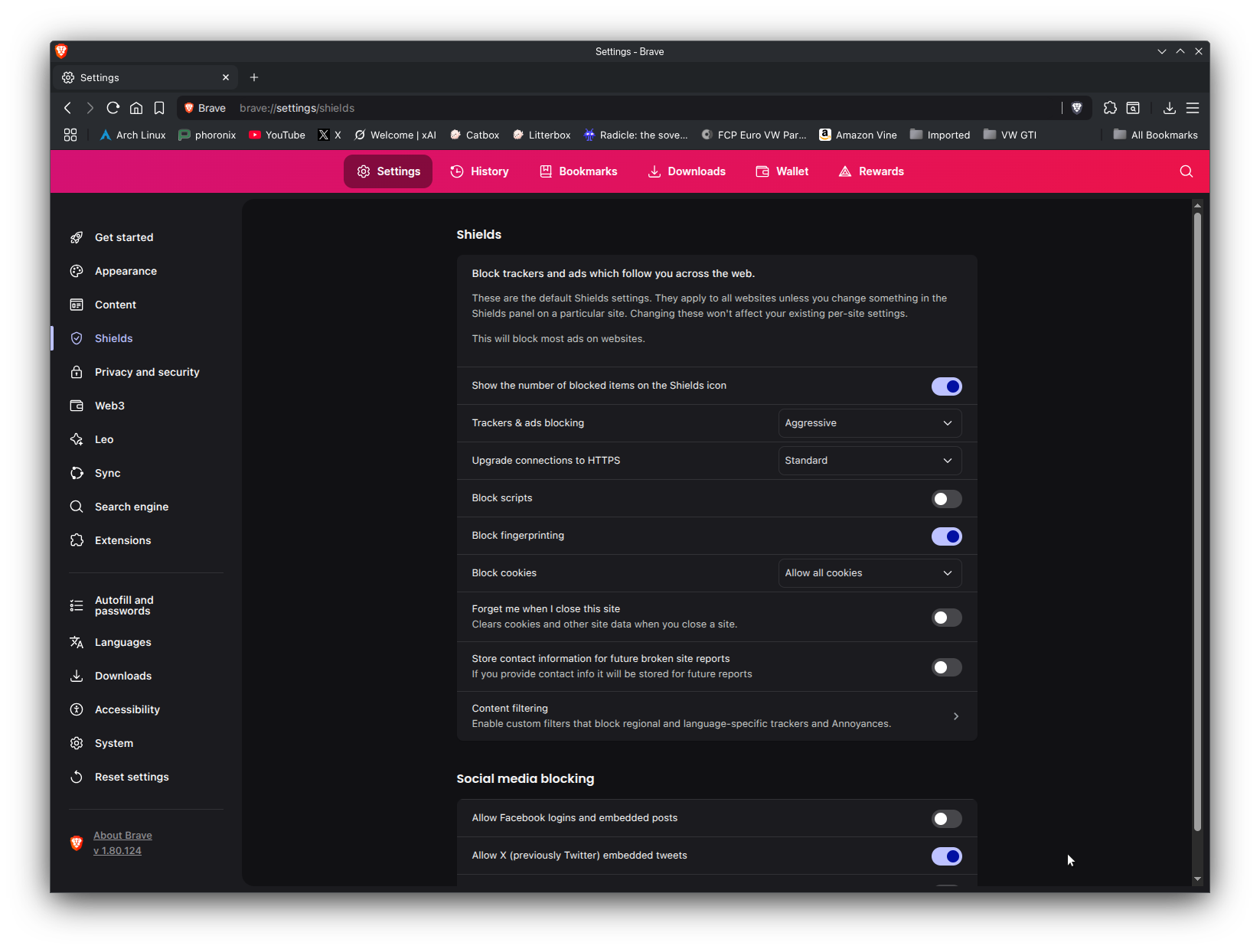Image resolution: width=1260 pixels, height=952 pixels.
Task: Click the vertical scrollbar thumb
Action: click(x=1197, y=520)
